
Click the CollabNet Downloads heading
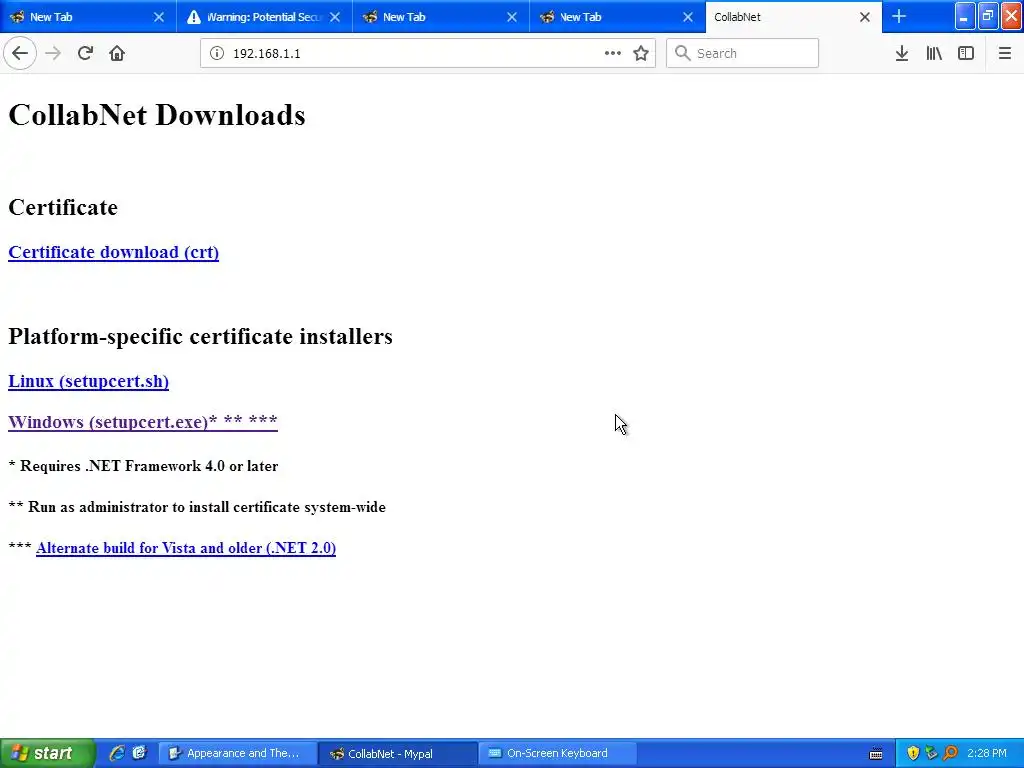157,115
